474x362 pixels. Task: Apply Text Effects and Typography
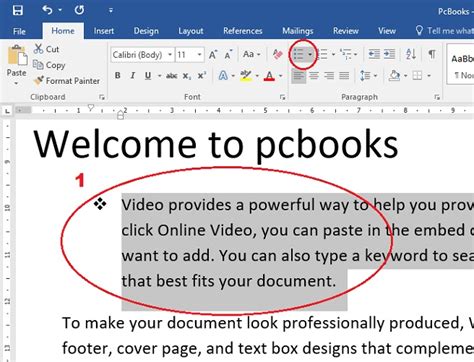pyautogui.click(x=223, y=76)
